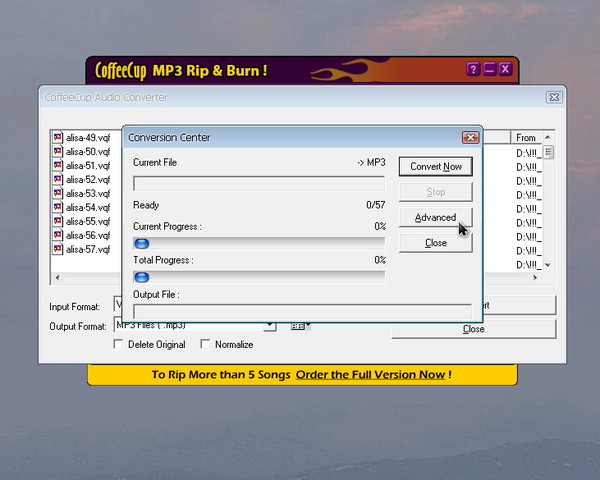
Task: Click the Current File field
Action: 259,183
